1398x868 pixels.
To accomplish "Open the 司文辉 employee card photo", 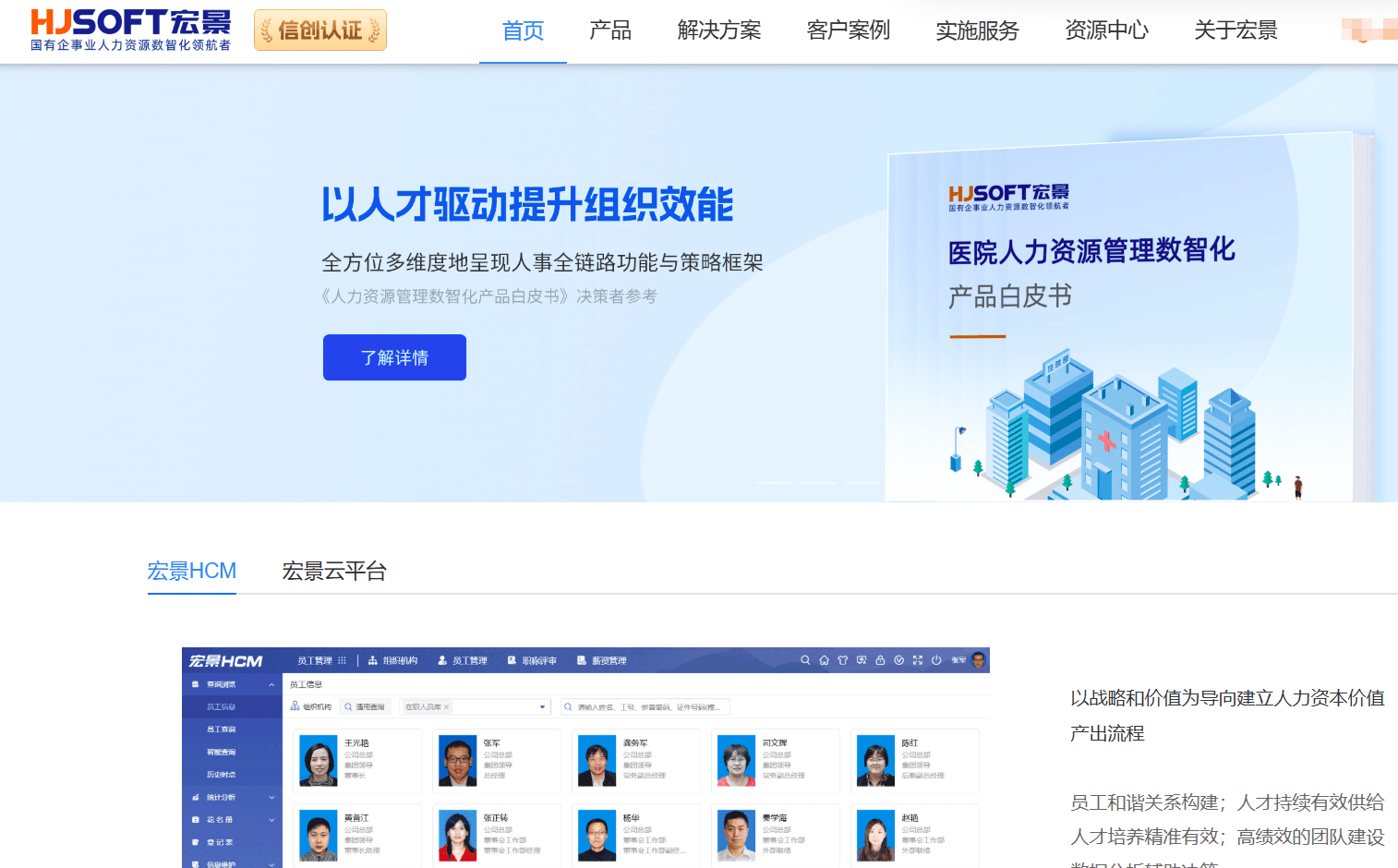I will (737, 761).
